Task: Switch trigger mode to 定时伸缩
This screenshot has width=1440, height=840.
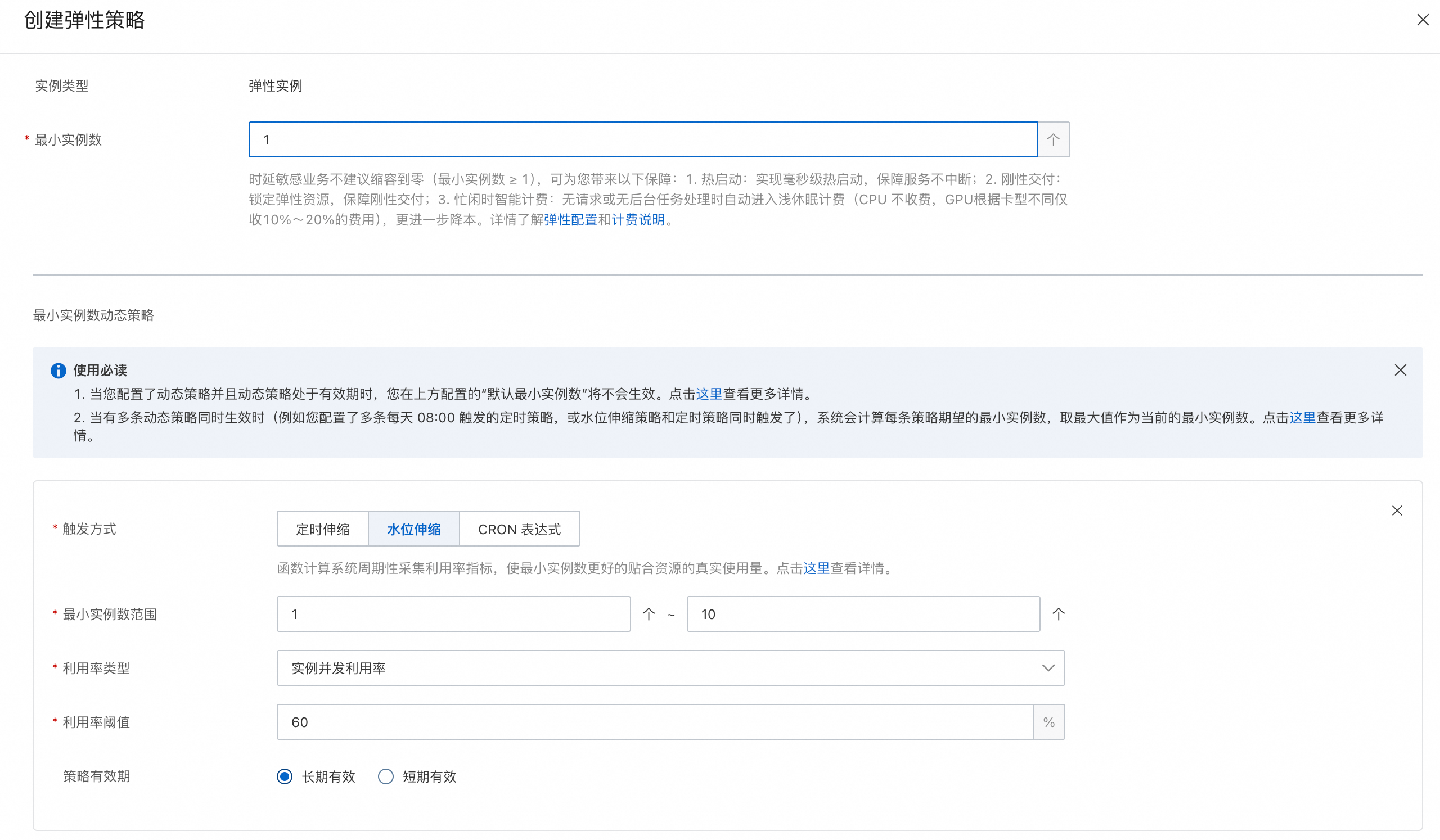Action: (323, 529)
